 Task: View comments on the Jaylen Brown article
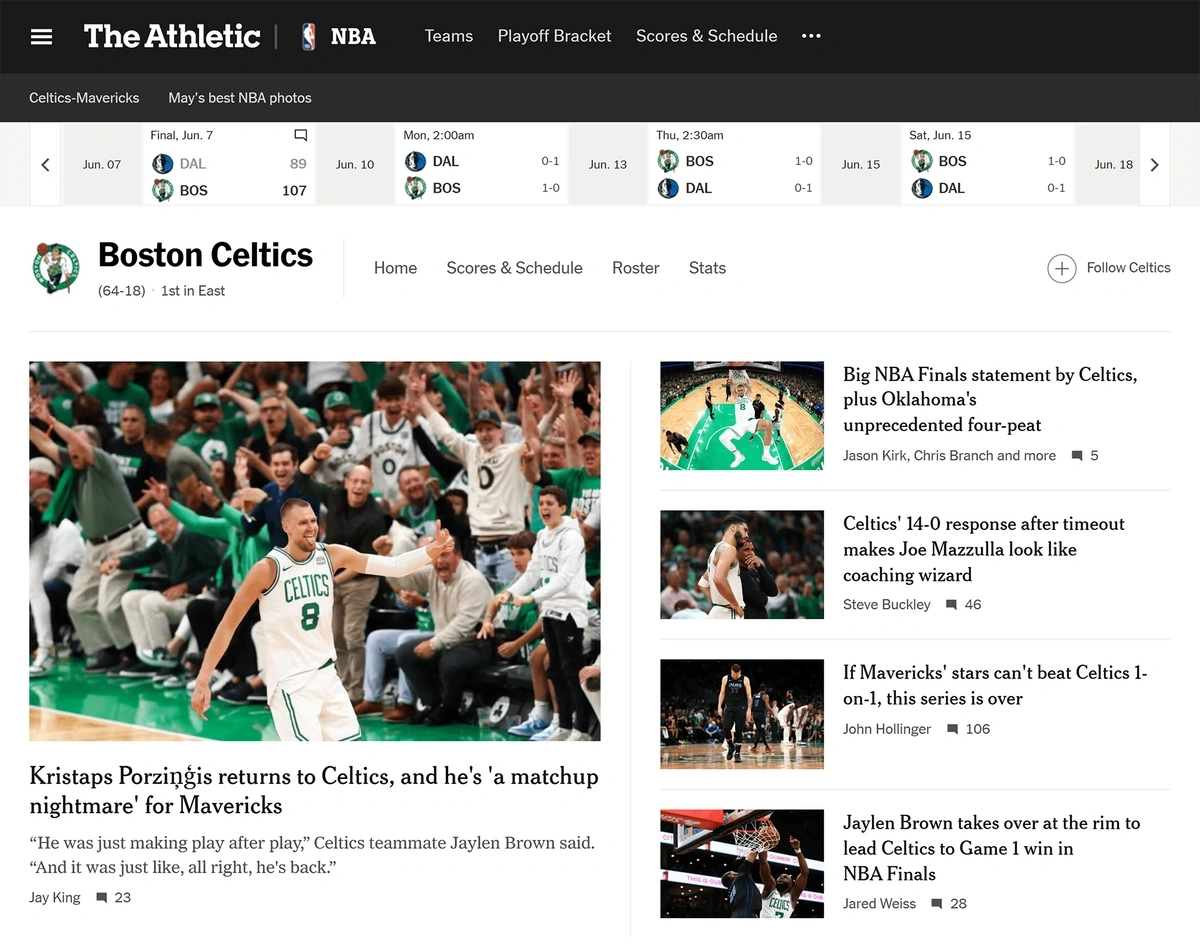coord(949,903)
